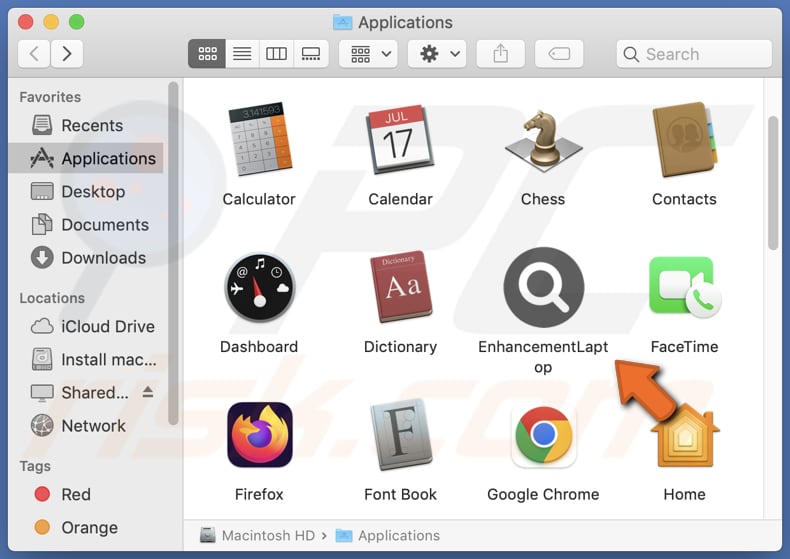Screen dimensions: 790x559
Task: Click the Calculator label text
Action: [x=259, y=199]
